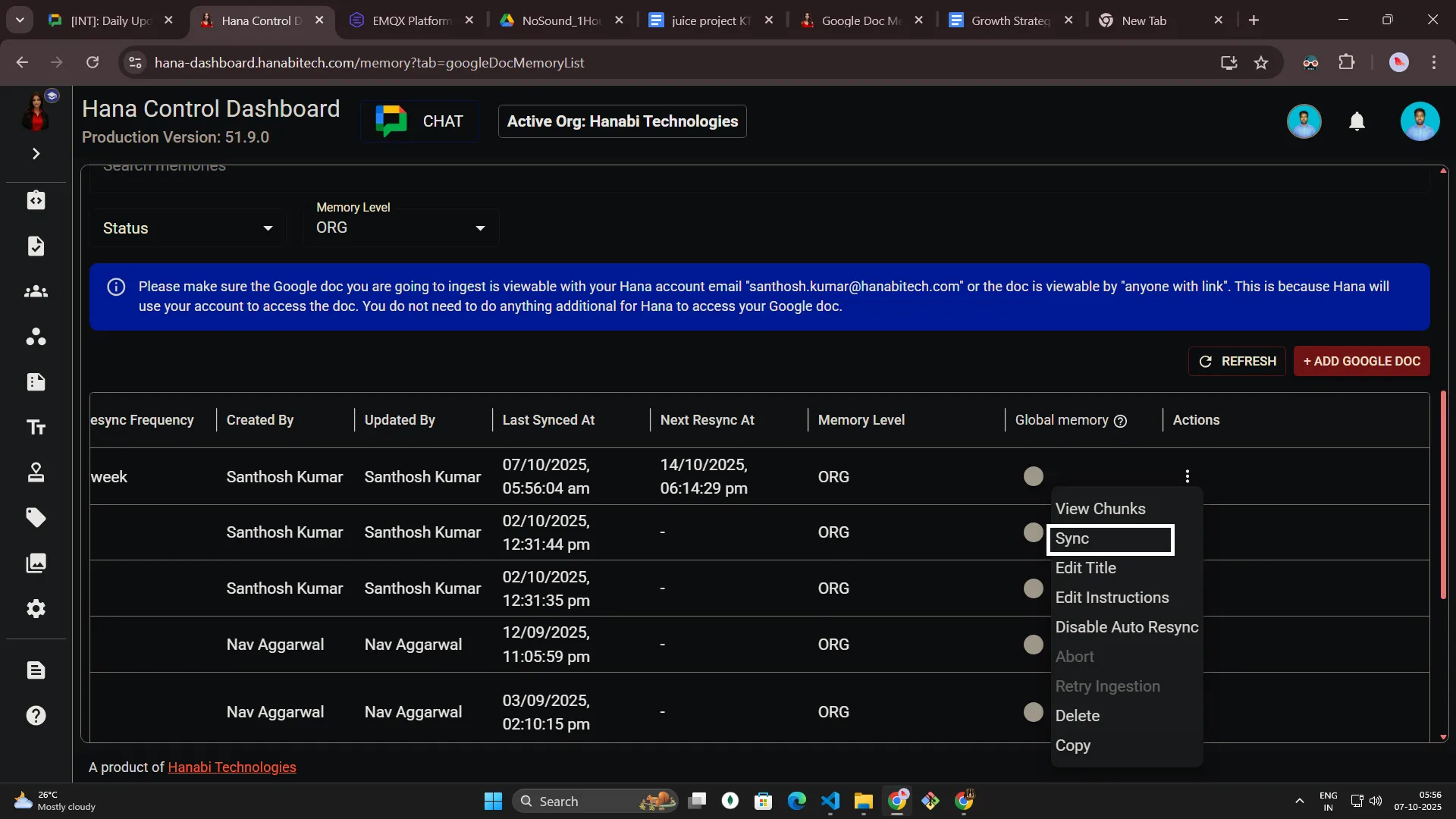Open the browser extensions puzzle icon
This screenshot has width=1456, height=819.
click(x=1348, y=62)
